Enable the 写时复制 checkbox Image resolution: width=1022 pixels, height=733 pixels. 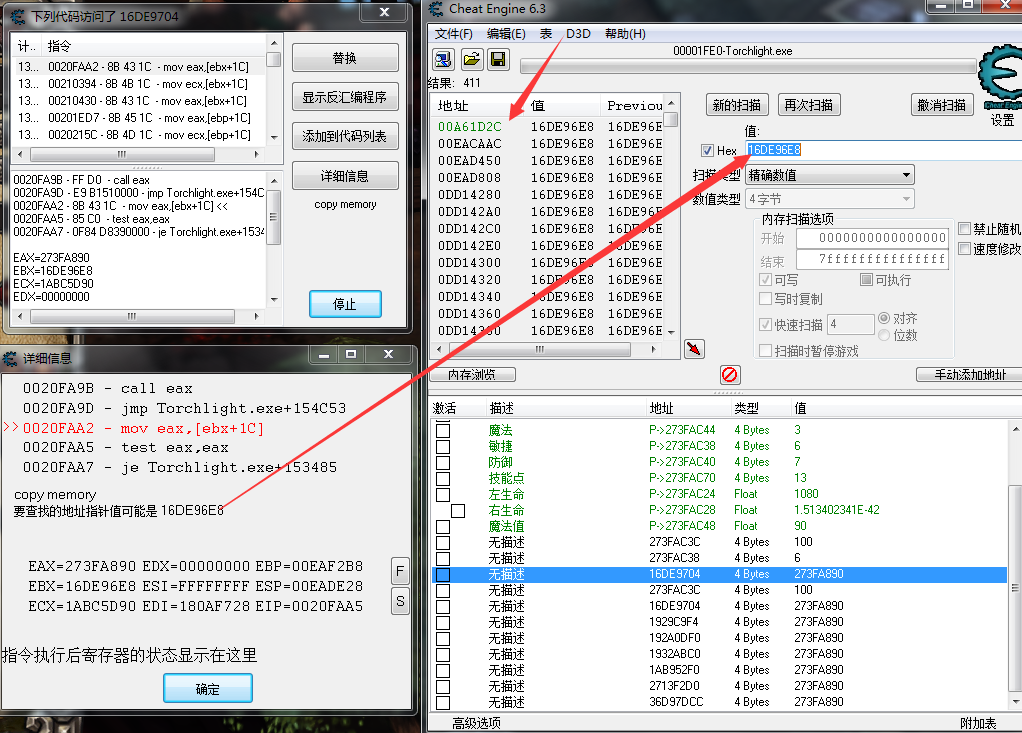point(766,299)
